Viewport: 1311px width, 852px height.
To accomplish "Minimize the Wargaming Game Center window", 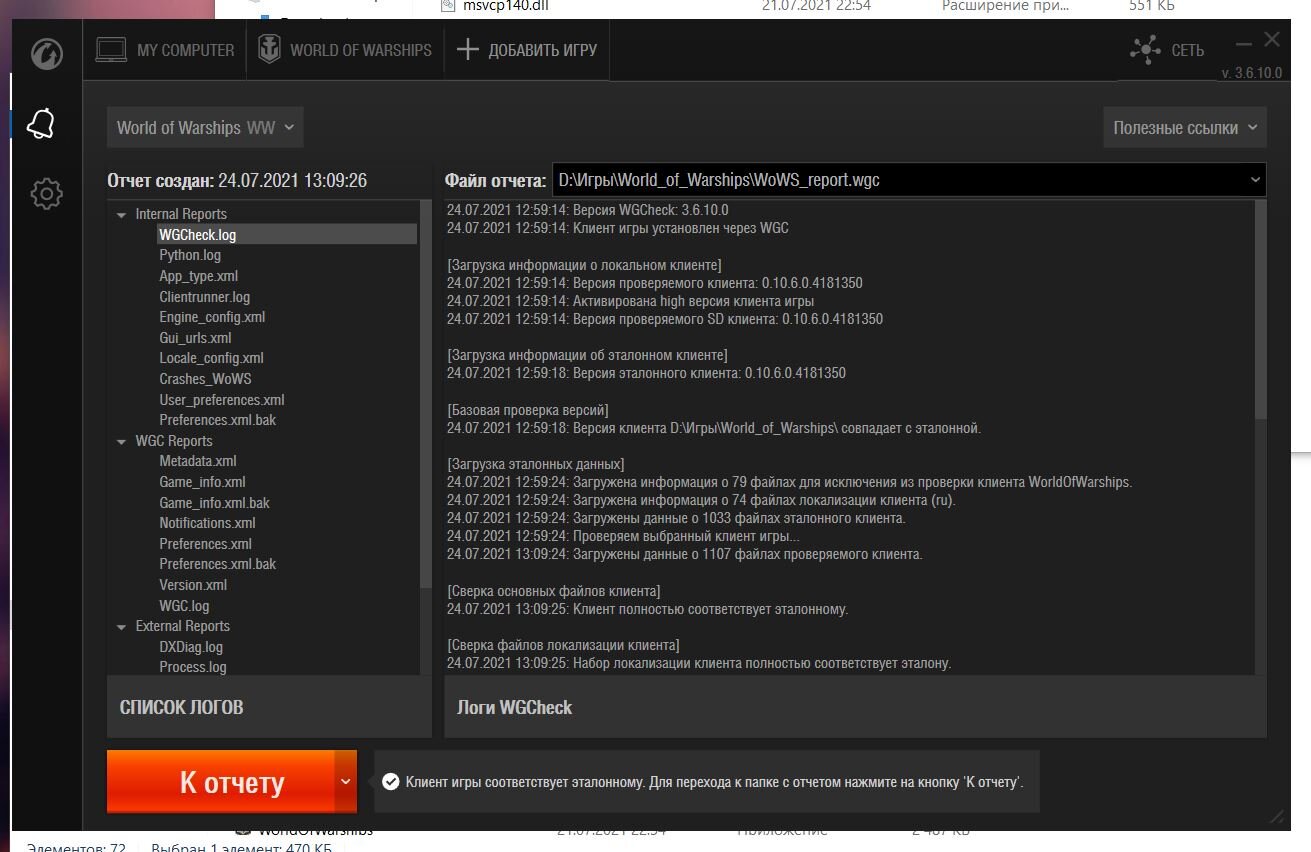I will [1243, 43].
